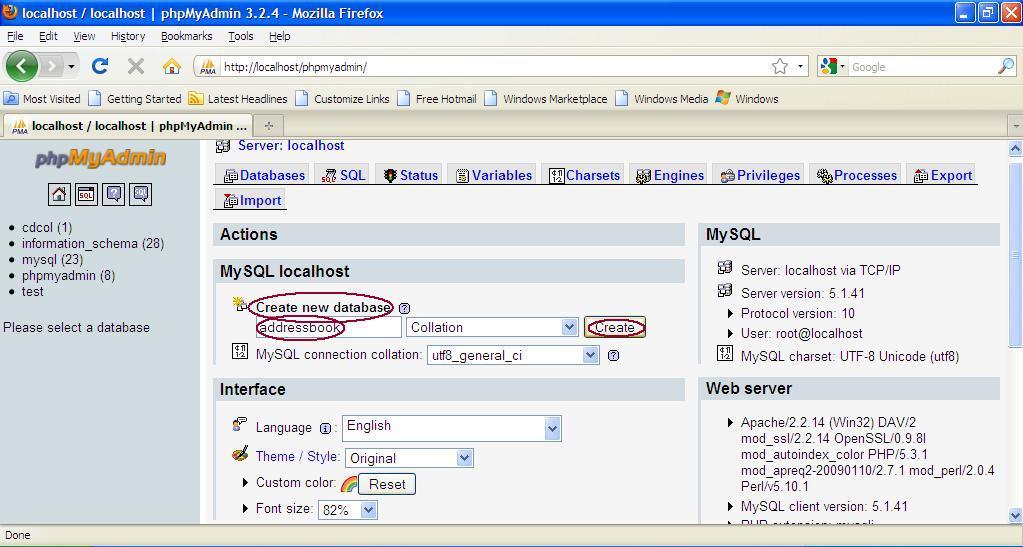
Task: Open a new browser tab with plus button
Action: [268, 125]
